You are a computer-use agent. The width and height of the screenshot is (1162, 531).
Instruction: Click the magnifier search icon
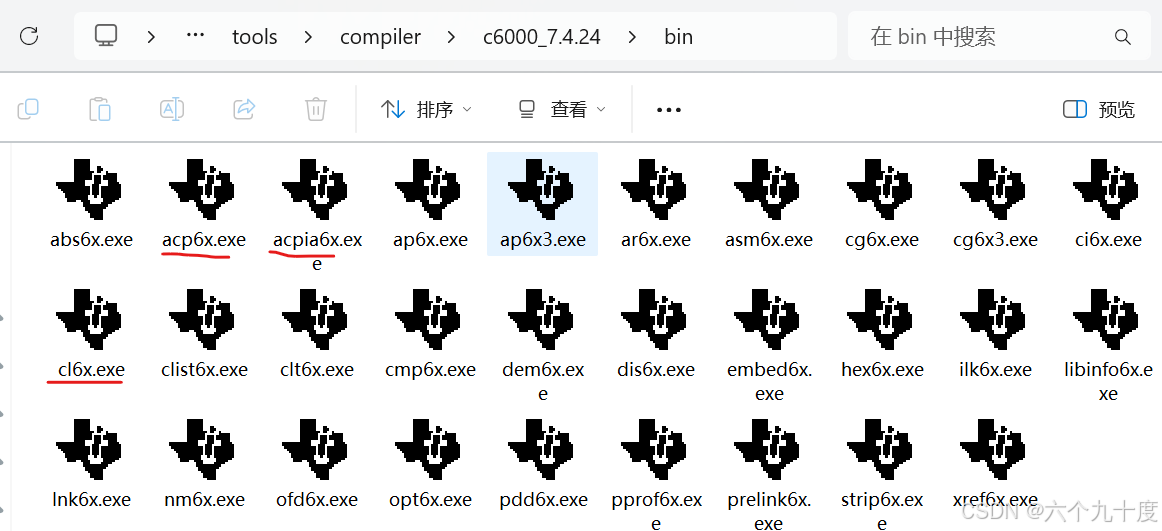1122,36
